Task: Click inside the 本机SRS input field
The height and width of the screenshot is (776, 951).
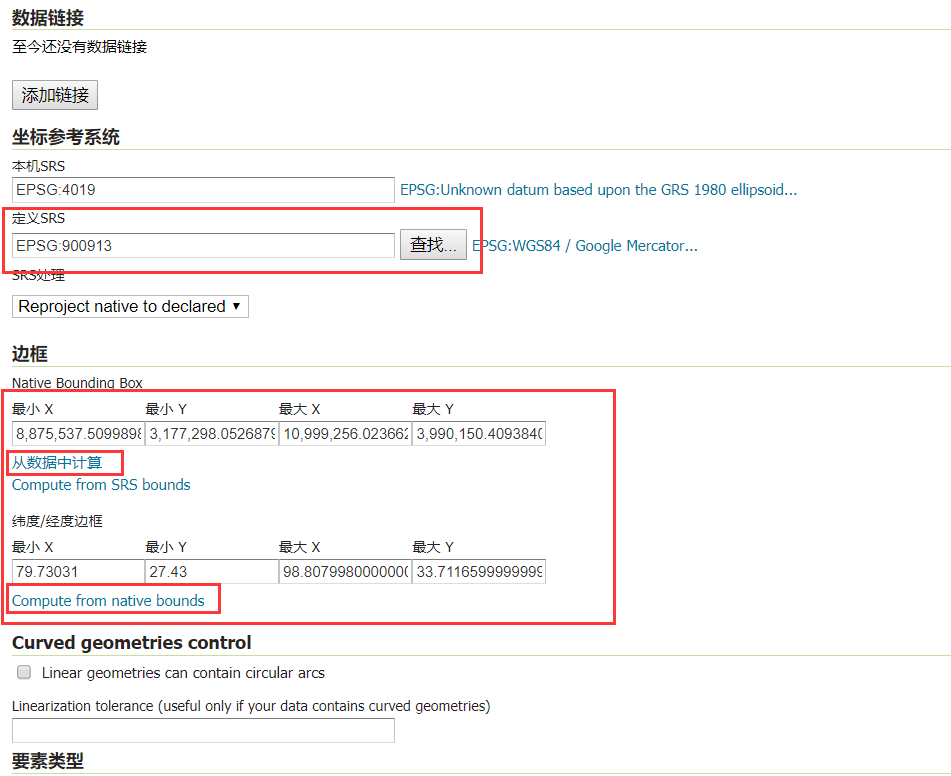Action: point(200,189)
